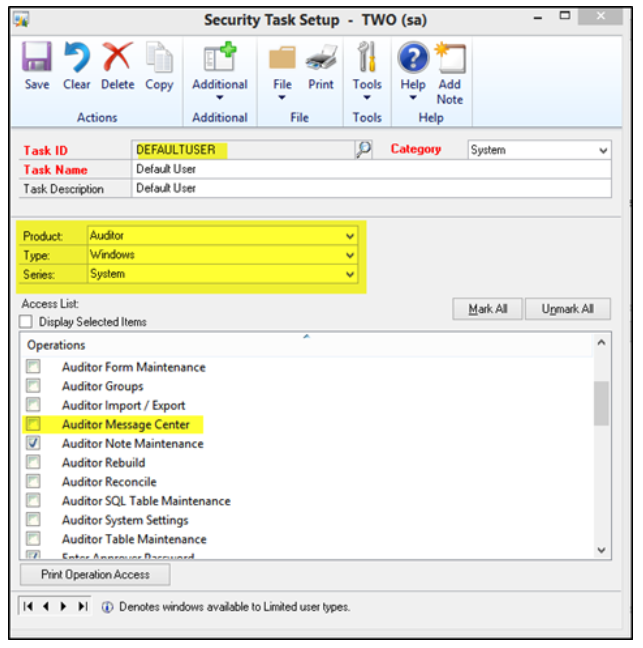
Task: Click the Save icon in Actions
Action: coord(37,57)
